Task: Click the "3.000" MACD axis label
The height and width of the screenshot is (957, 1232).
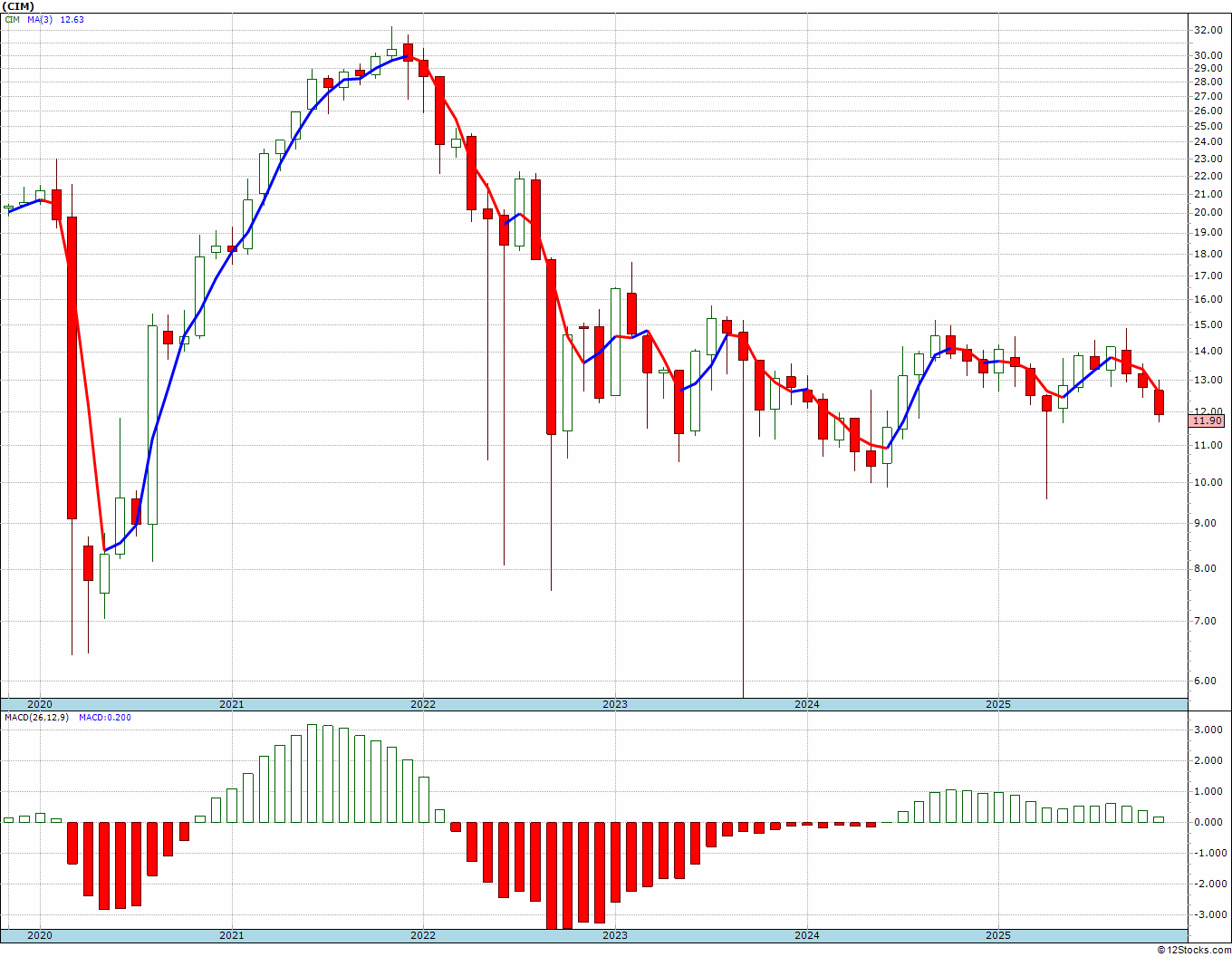Action: (x=1210, y=730)
